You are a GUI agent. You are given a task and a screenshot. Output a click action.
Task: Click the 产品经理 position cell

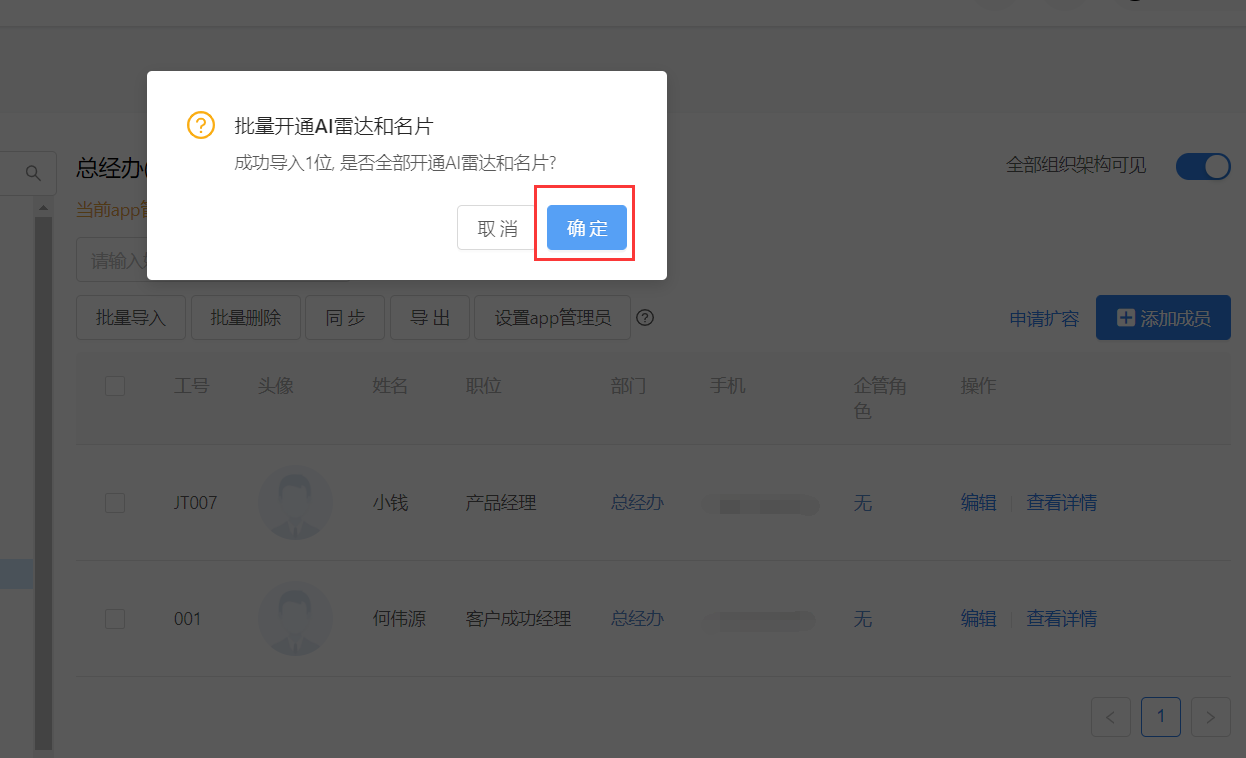(501, 503)
